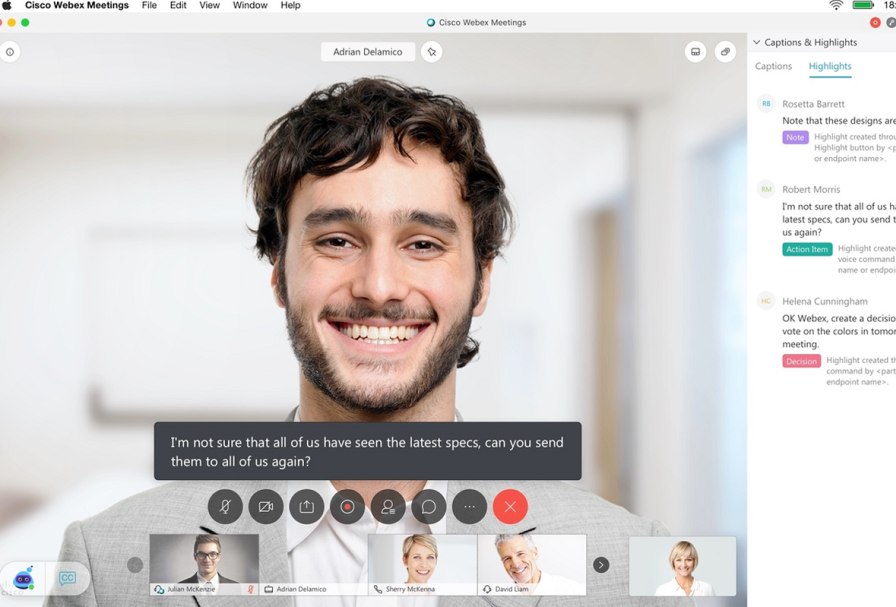The image size is (896, 607).
Task: Toggle the video camera button
Action: [266, 507]
